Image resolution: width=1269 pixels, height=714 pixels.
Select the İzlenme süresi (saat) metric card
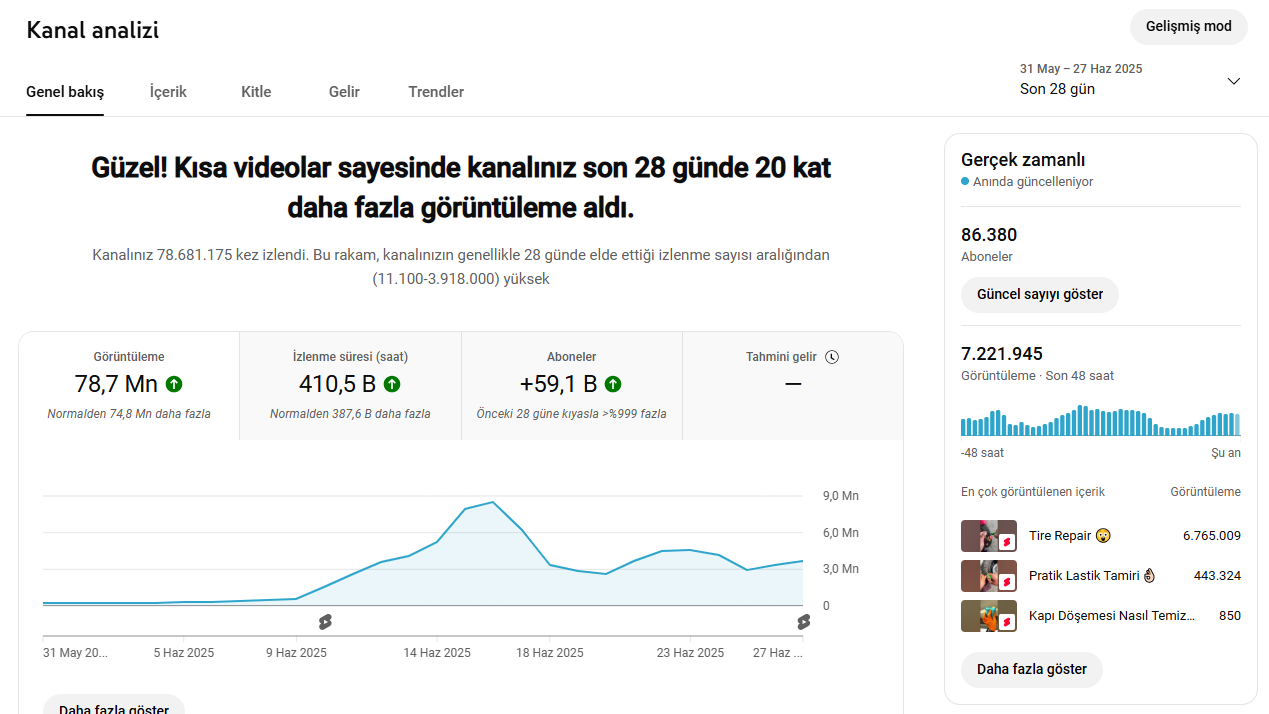[x=350, y=386]
